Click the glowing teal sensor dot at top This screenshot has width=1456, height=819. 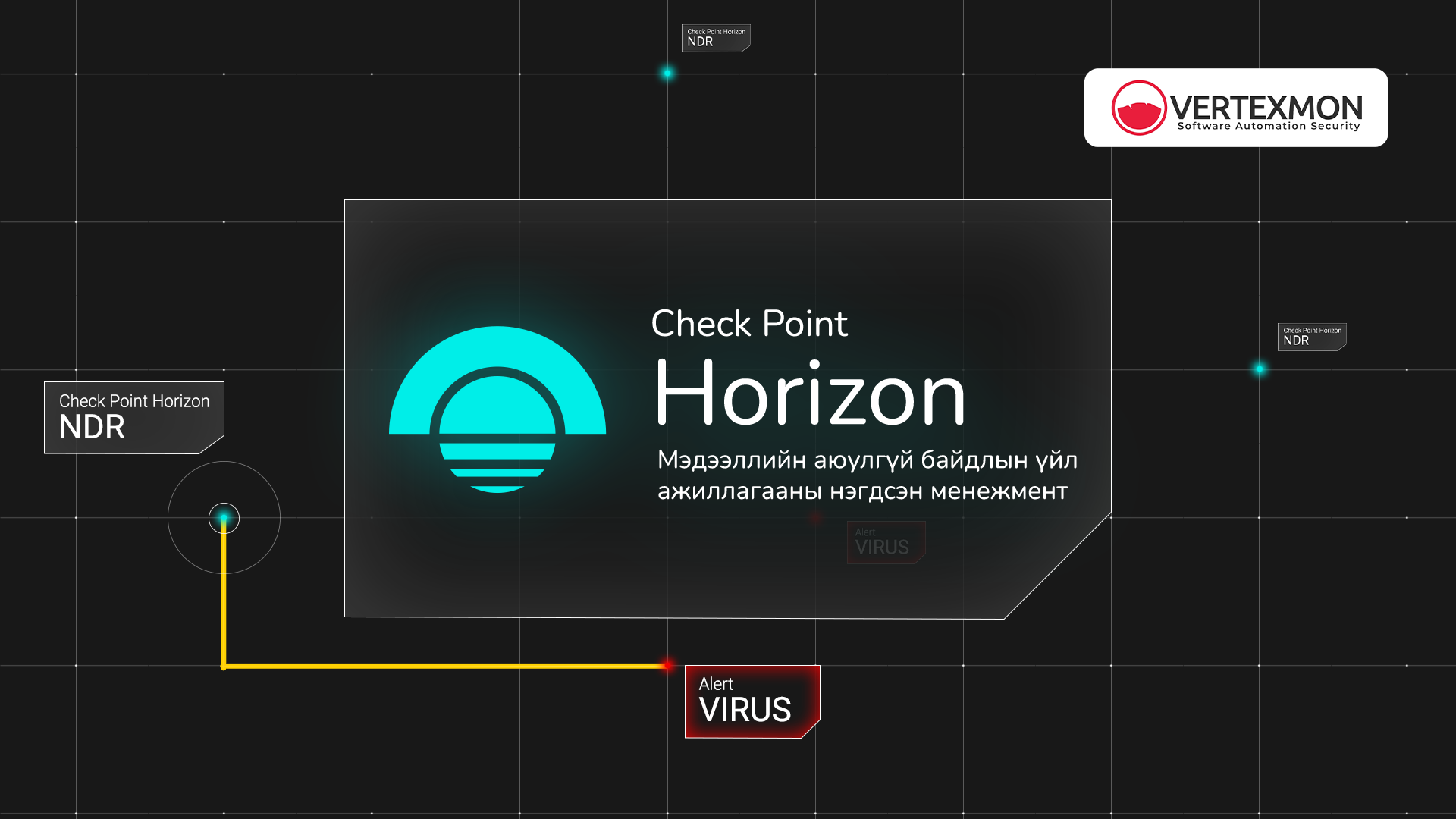coord(667,74)
